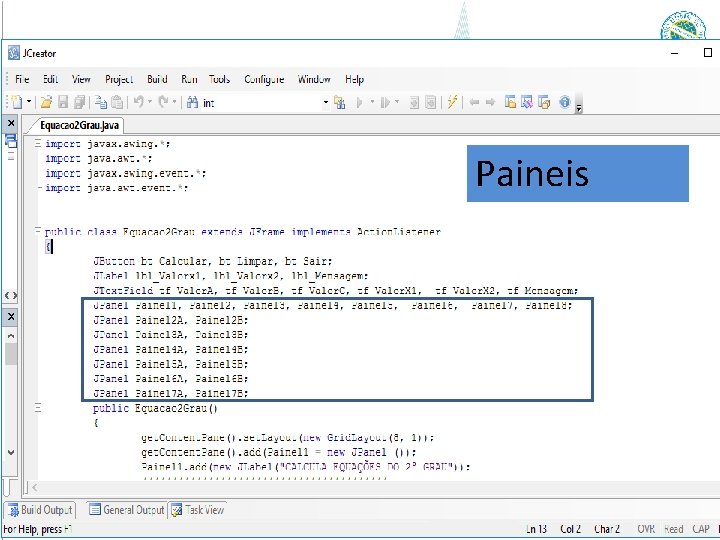
Task: Click the 'Char 2' status bar entry
Action: [607, 529]
